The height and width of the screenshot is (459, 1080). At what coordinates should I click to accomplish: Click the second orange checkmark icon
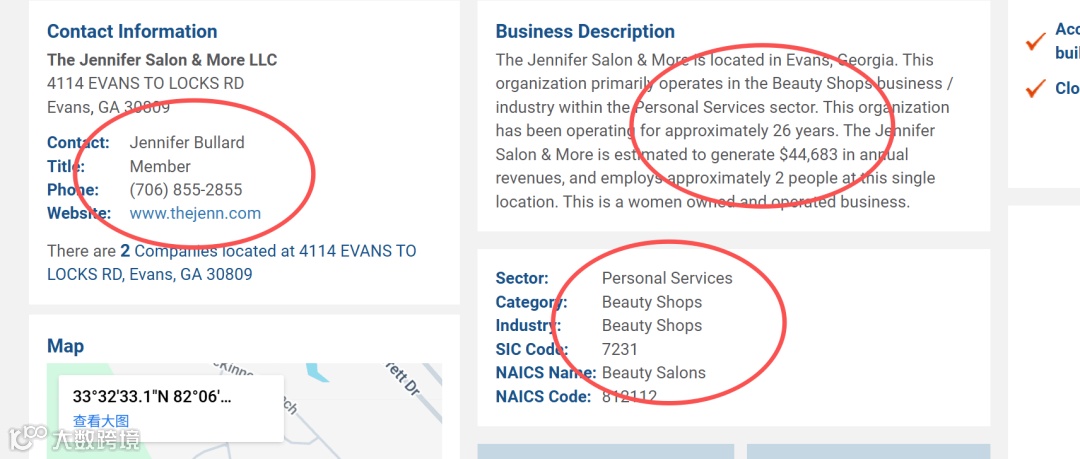click(x=1035, y=89)
